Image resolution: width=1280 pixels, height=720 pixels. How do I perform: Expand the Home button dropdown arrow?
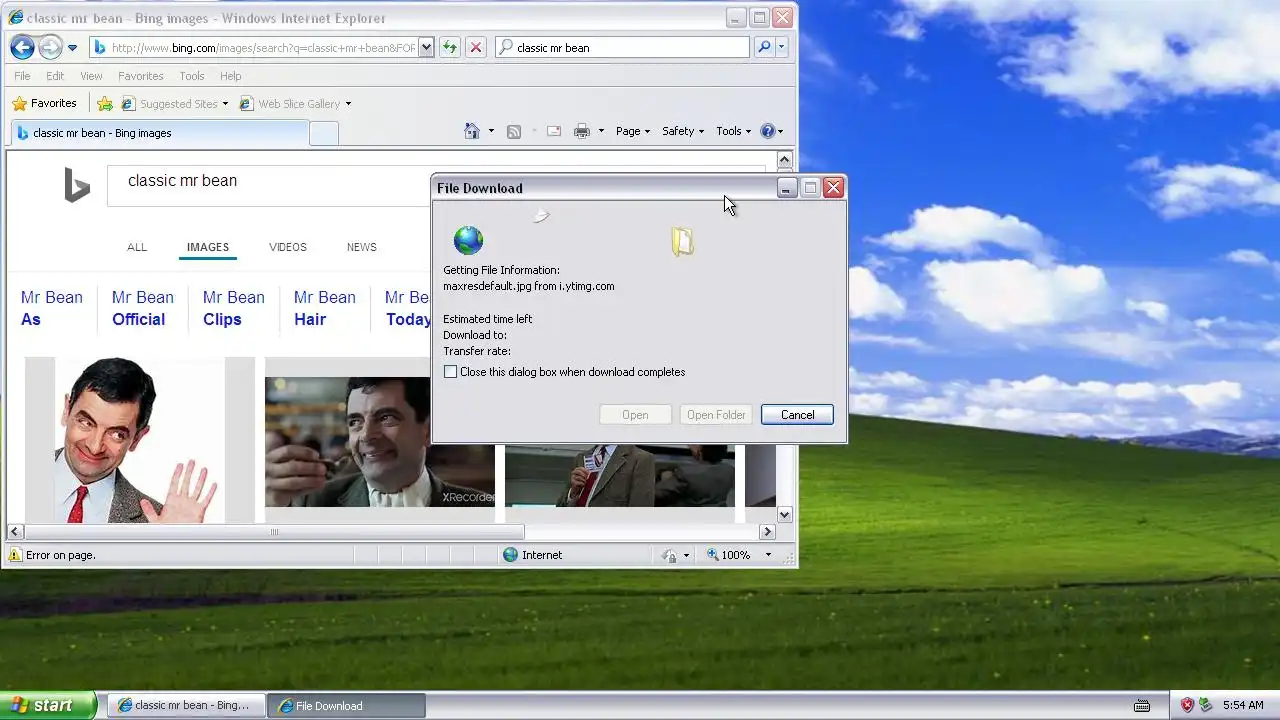tap(491, 131)
